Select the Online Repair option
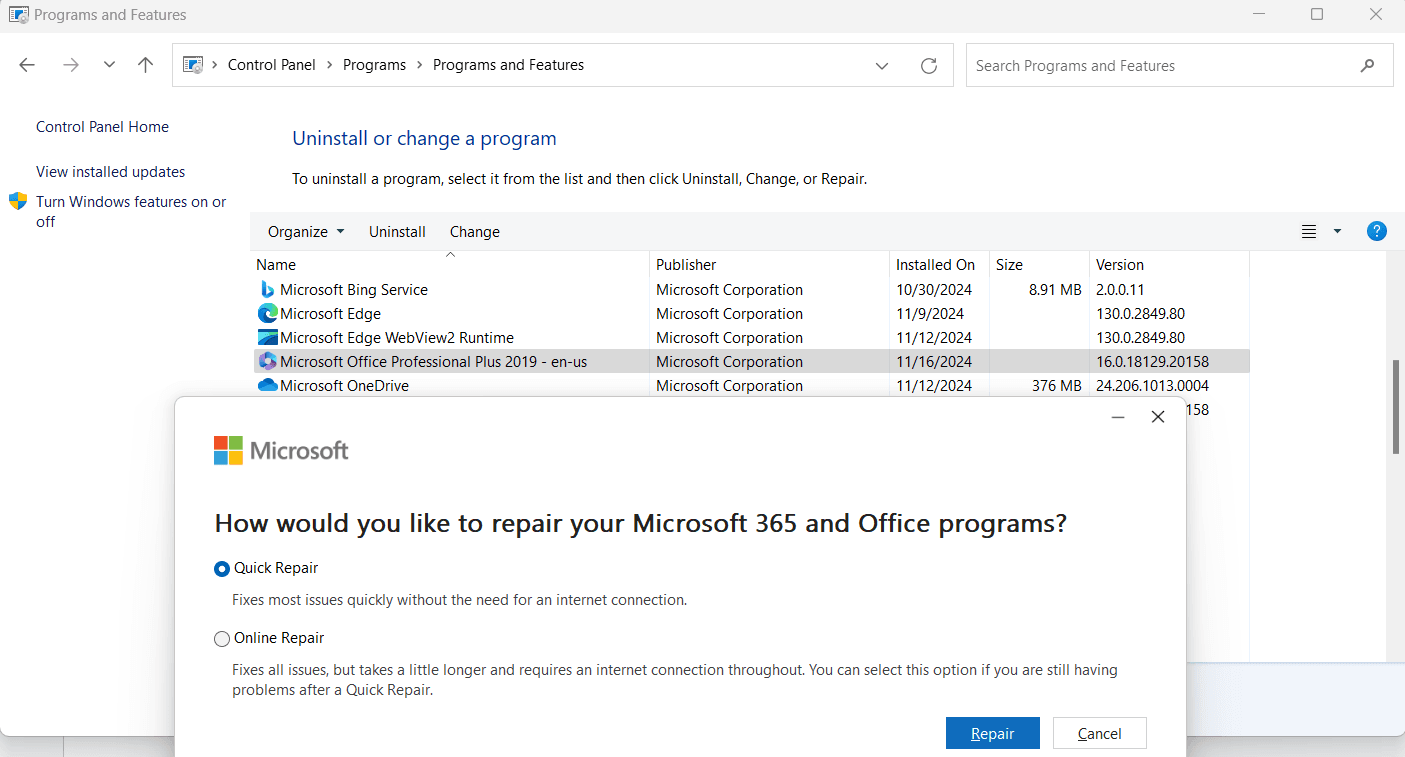 tap(222, 638)
